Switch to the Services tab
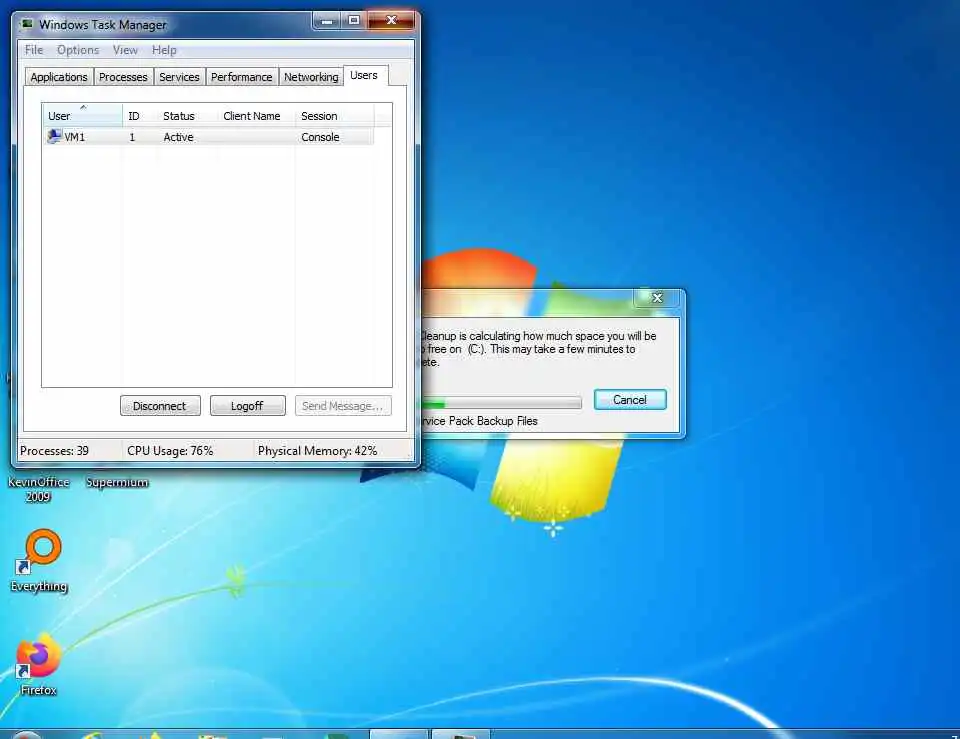This screenshot has height=739, width=960. click(x=179, y=77)
